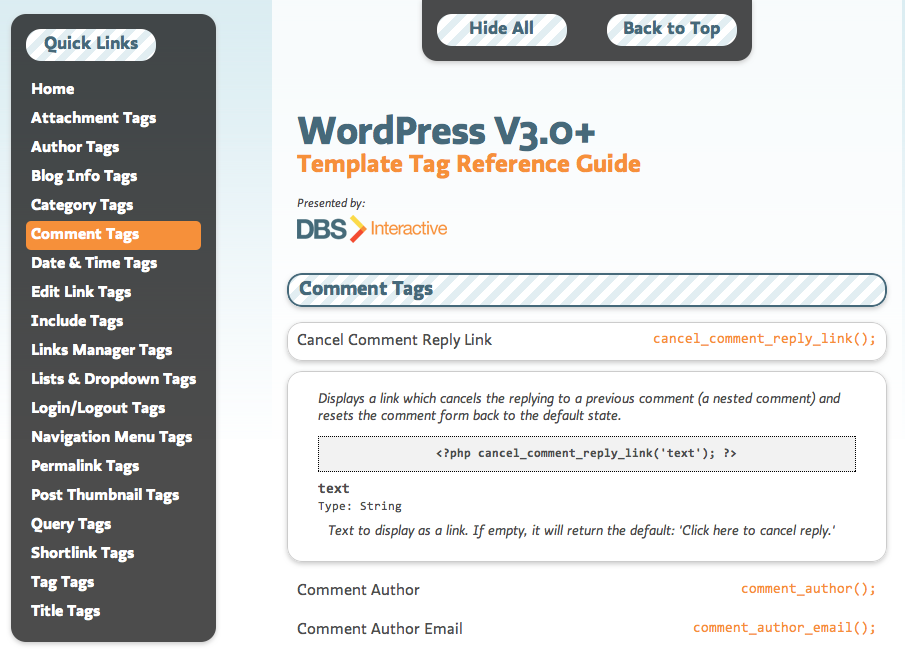Open Date & Time Tags section
The height and width of the screenshot is (651, 905).
pyautogui.click(x=94, y=263)
